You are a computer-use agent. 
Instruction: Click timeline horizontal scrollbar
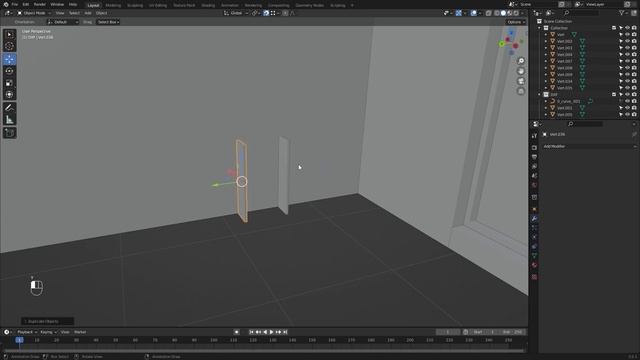point(264,351)
